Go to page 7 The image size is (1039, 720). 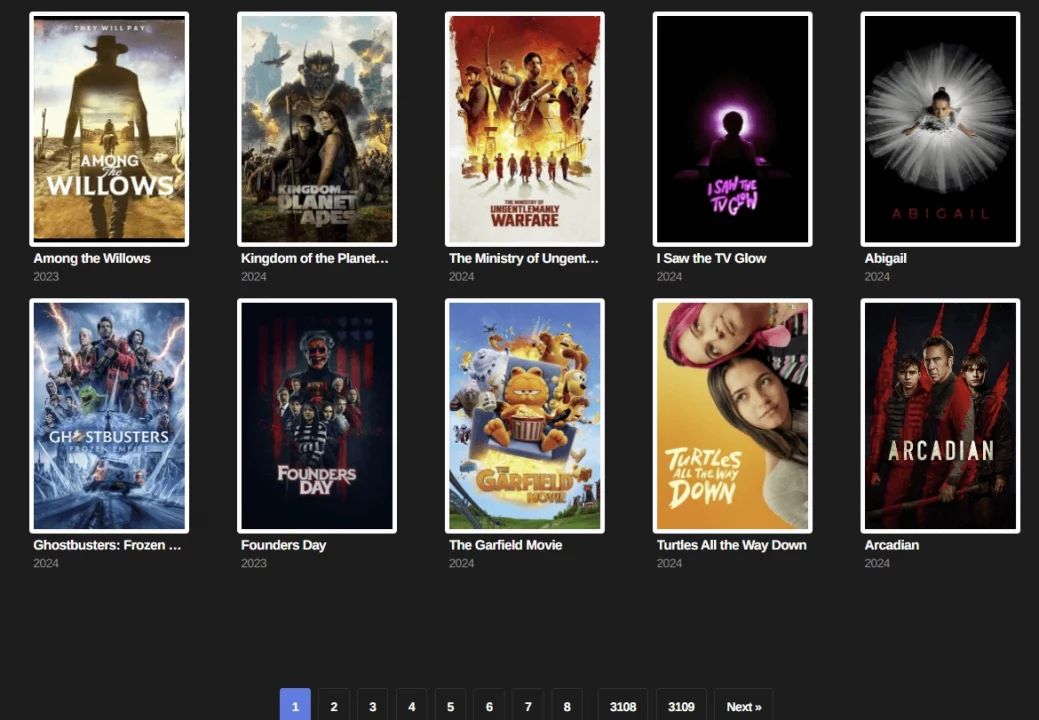(x=528, y=706)
